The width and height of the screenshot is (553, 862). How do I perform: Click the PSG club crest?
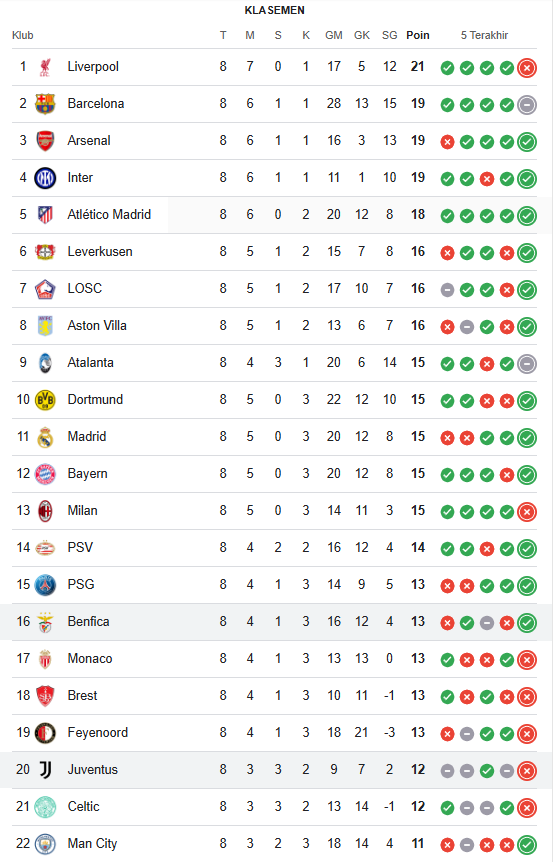coord(45,585)
